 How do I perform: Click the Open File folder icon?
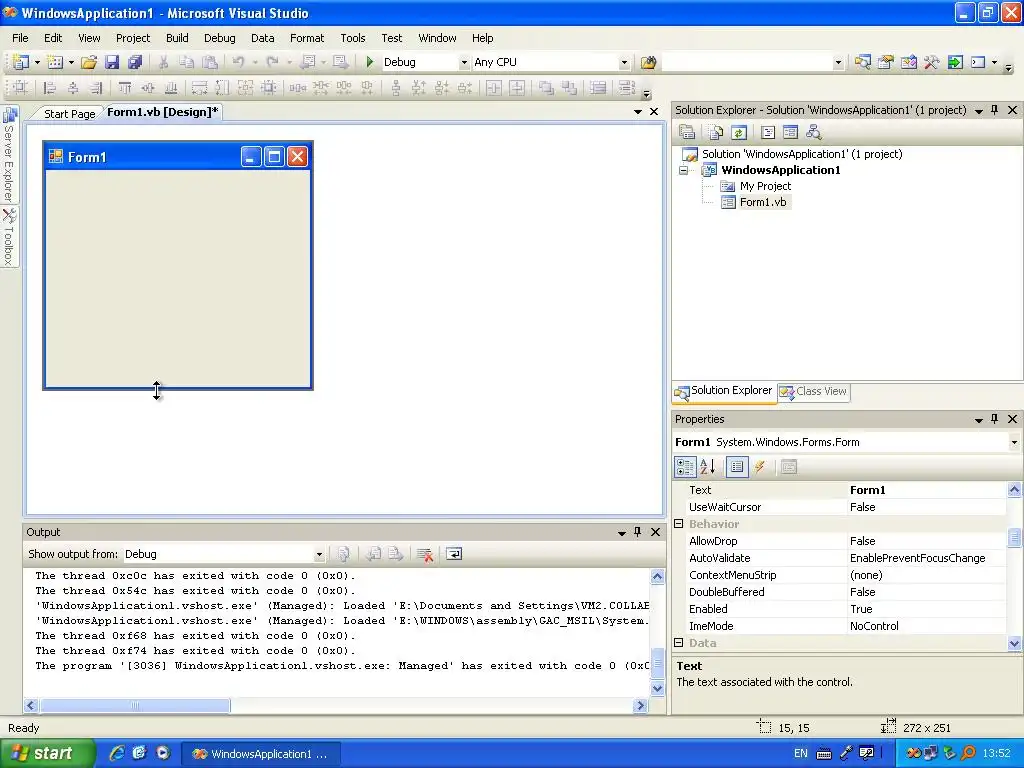(89, 62)
